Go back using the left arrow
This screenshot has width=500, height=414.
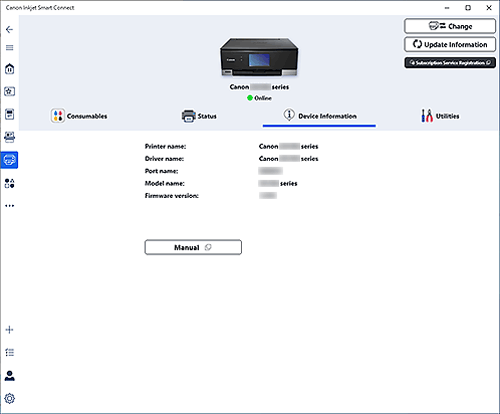tap(9, 30)
